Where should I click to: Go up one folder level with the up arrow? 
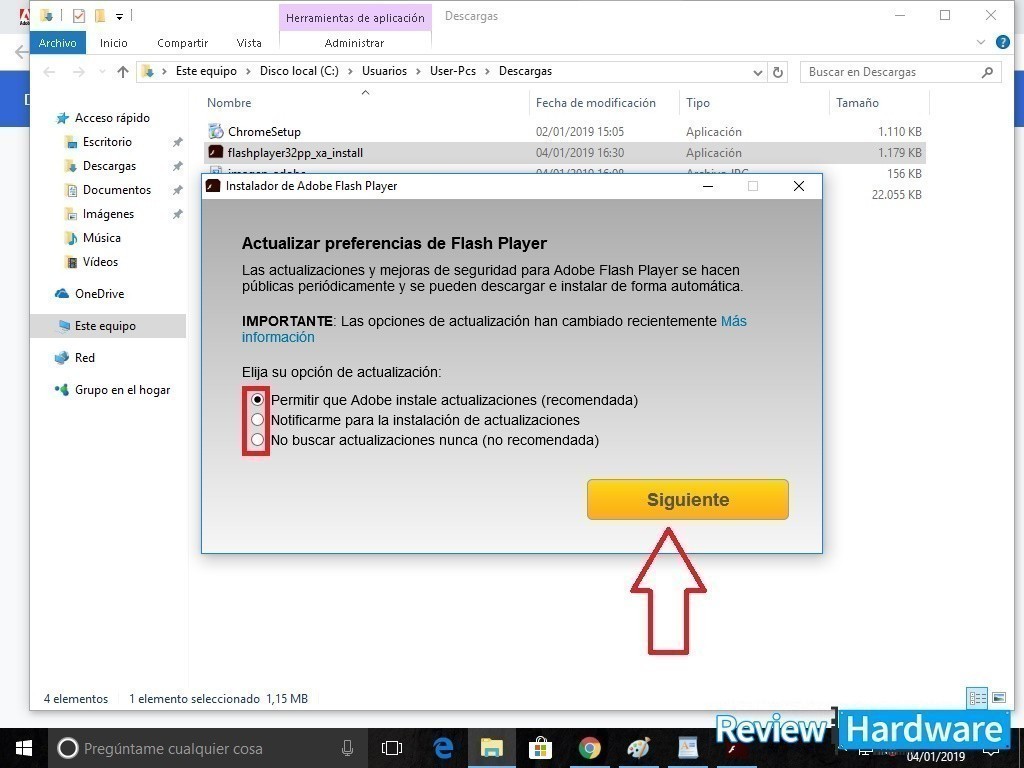[123, 72]
